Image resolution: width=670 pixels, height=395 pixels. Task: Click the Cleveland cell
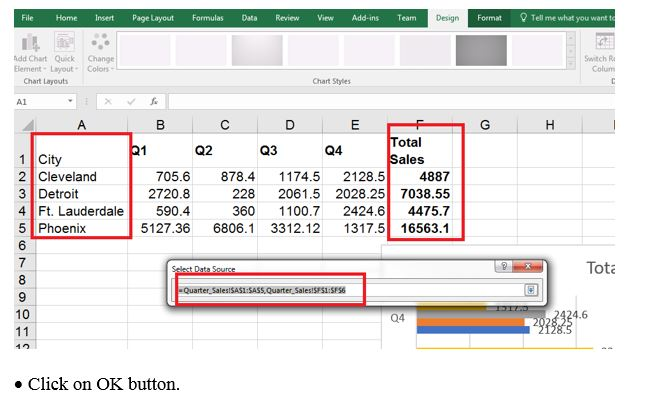[x=82, y=177]
